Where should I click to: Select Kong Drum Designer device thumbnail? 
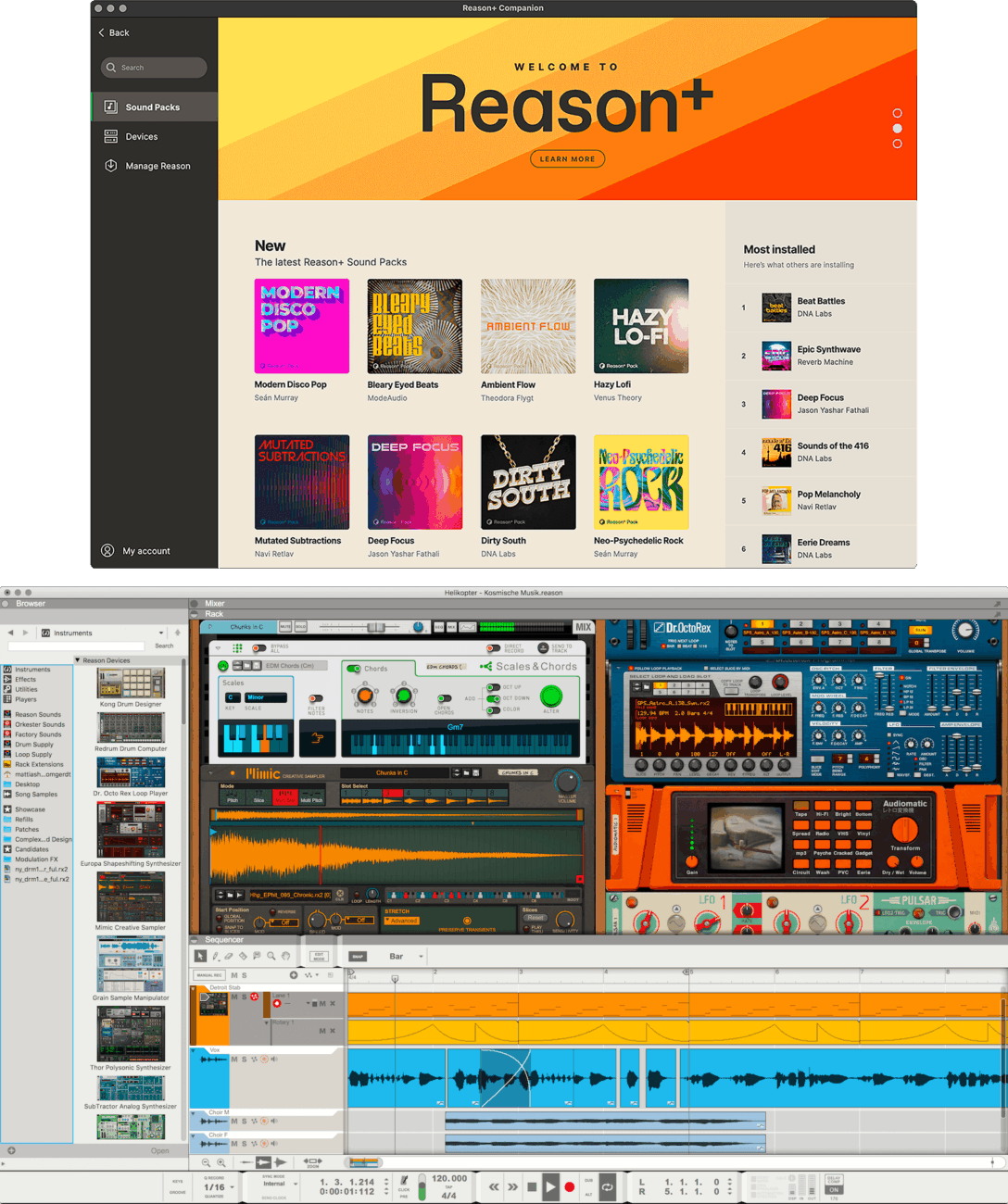(x=131, y=684)
